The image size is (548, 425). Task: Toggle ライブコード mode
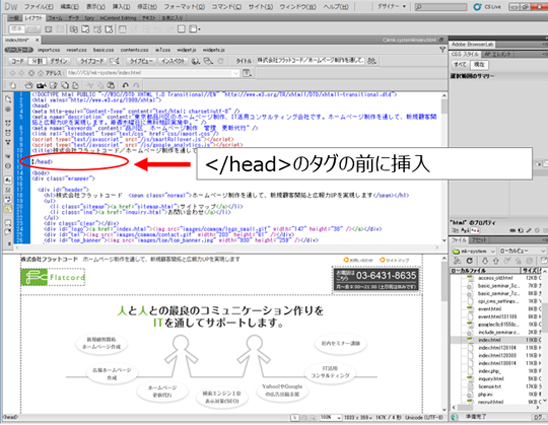point(92,61)
